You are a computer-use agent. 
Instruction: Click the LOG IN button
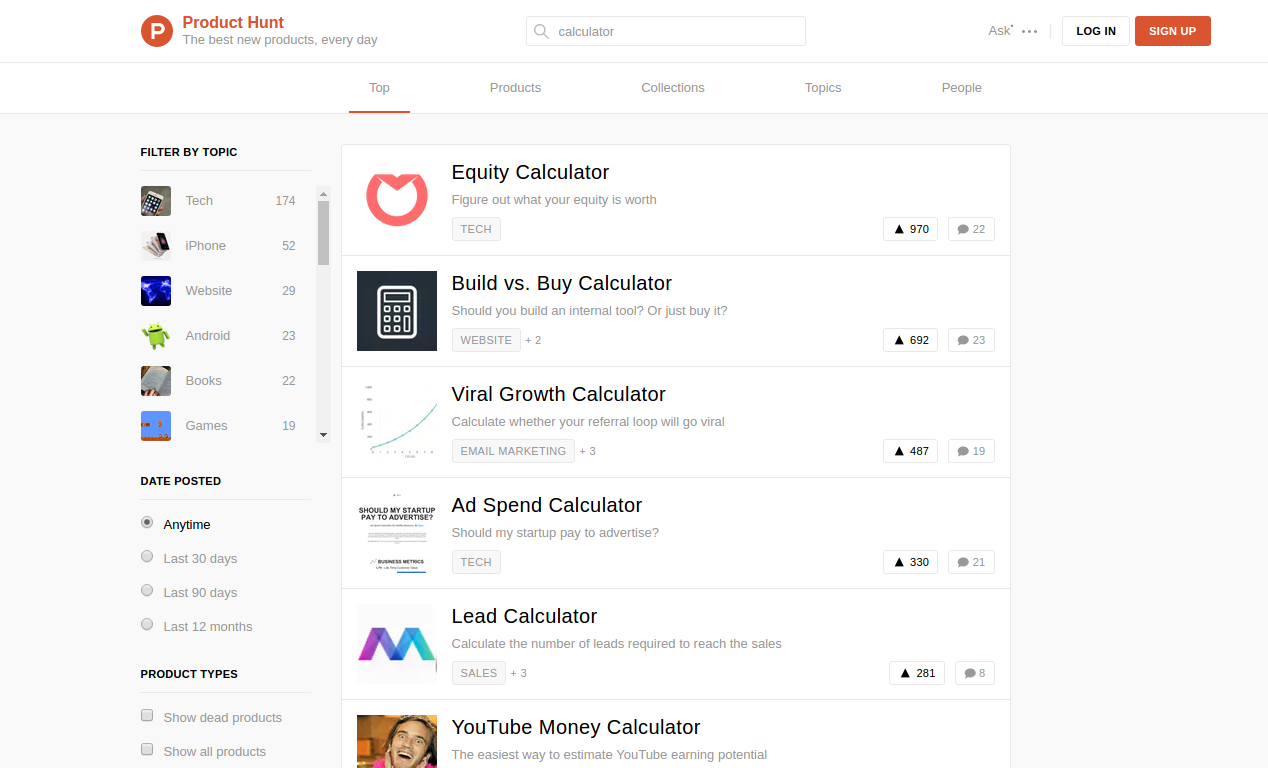(1095, 31)
